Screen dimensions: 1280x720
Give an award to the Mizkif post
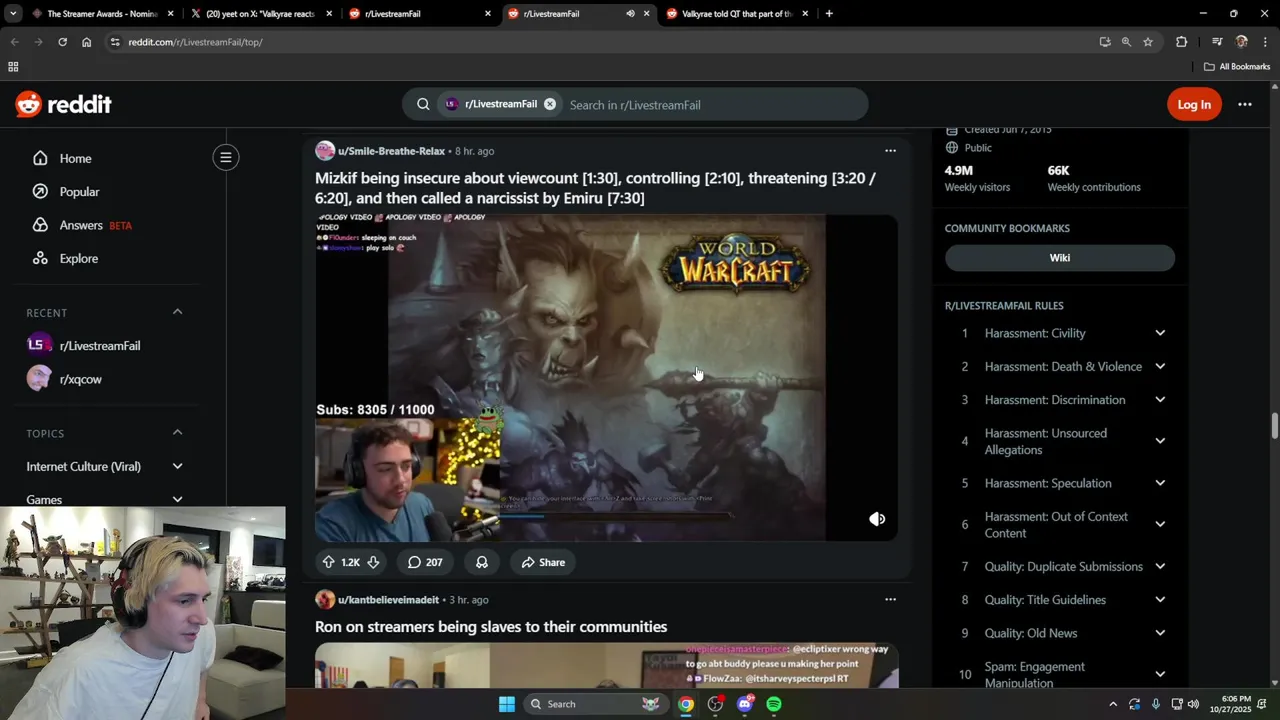[x=482, y=562]
